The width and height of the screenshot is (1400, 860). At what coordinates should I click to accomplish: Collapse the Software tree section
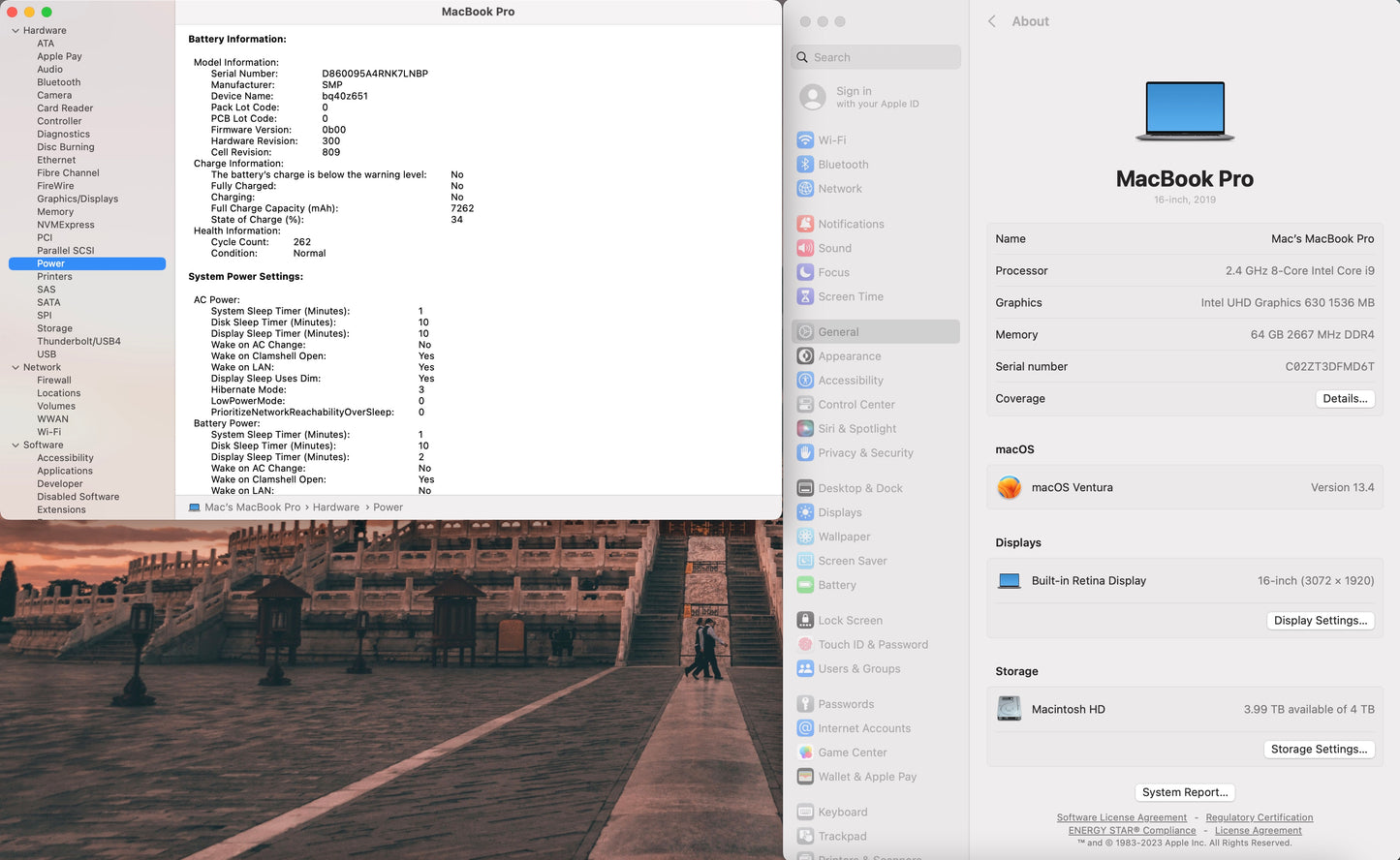(x=16, y=445)
